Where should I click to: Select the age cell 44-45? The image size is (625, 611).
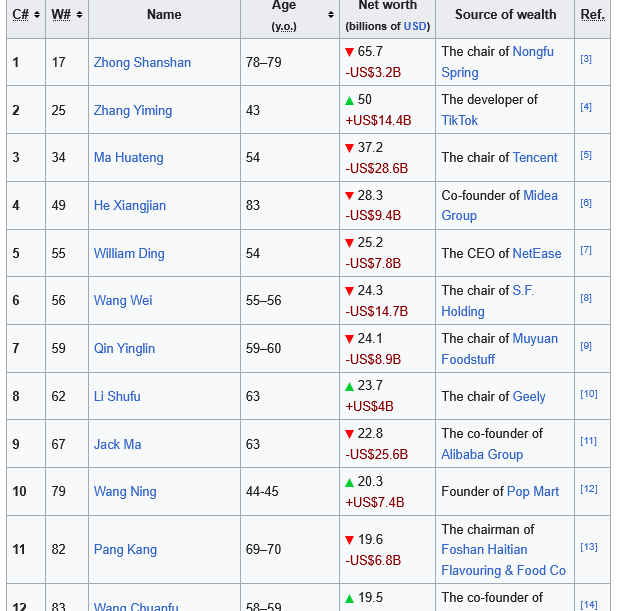[x=262, y=491]
